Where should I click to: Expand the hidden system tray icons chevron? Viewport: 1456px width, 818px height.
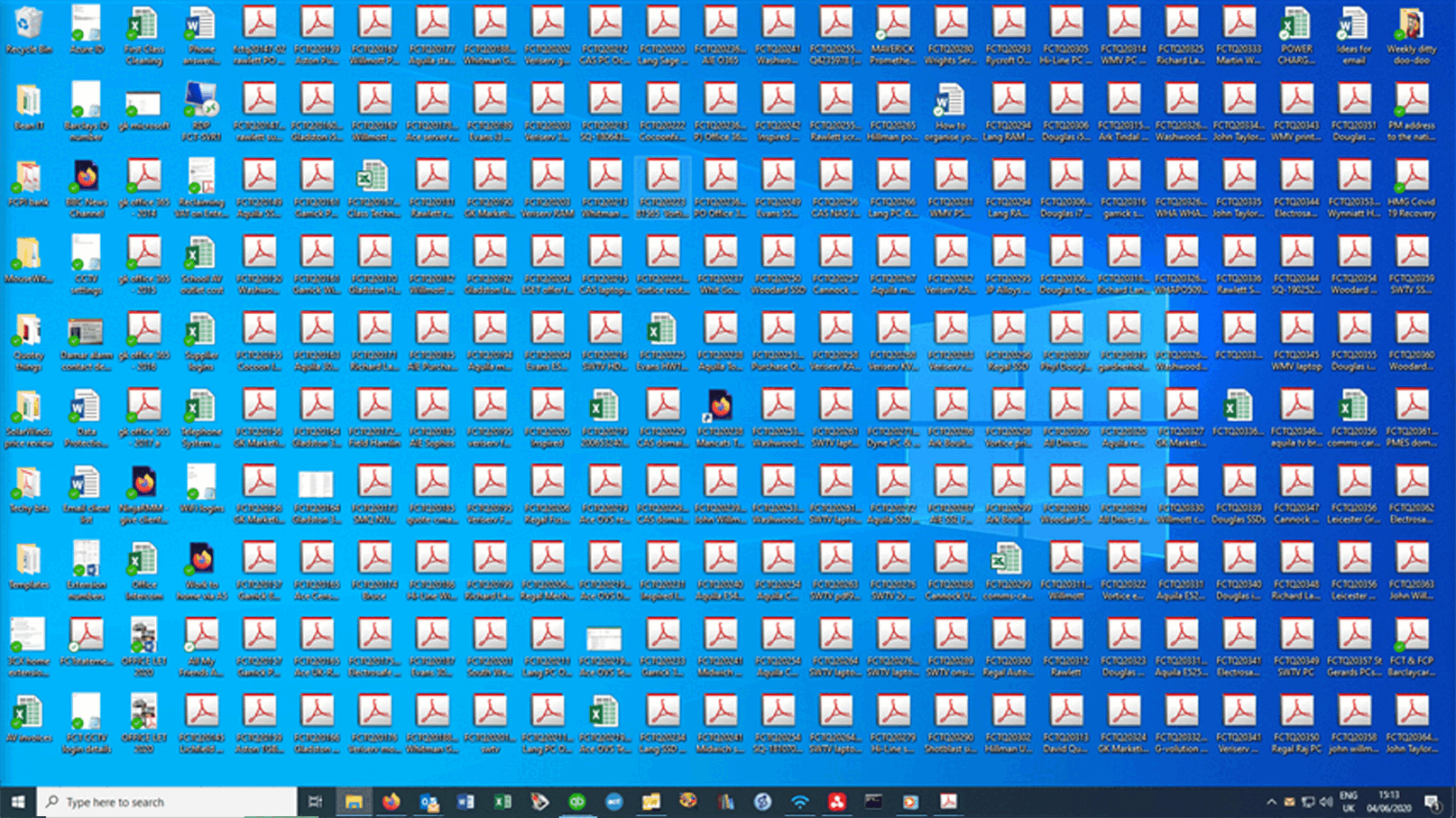tap(1271, 802)
